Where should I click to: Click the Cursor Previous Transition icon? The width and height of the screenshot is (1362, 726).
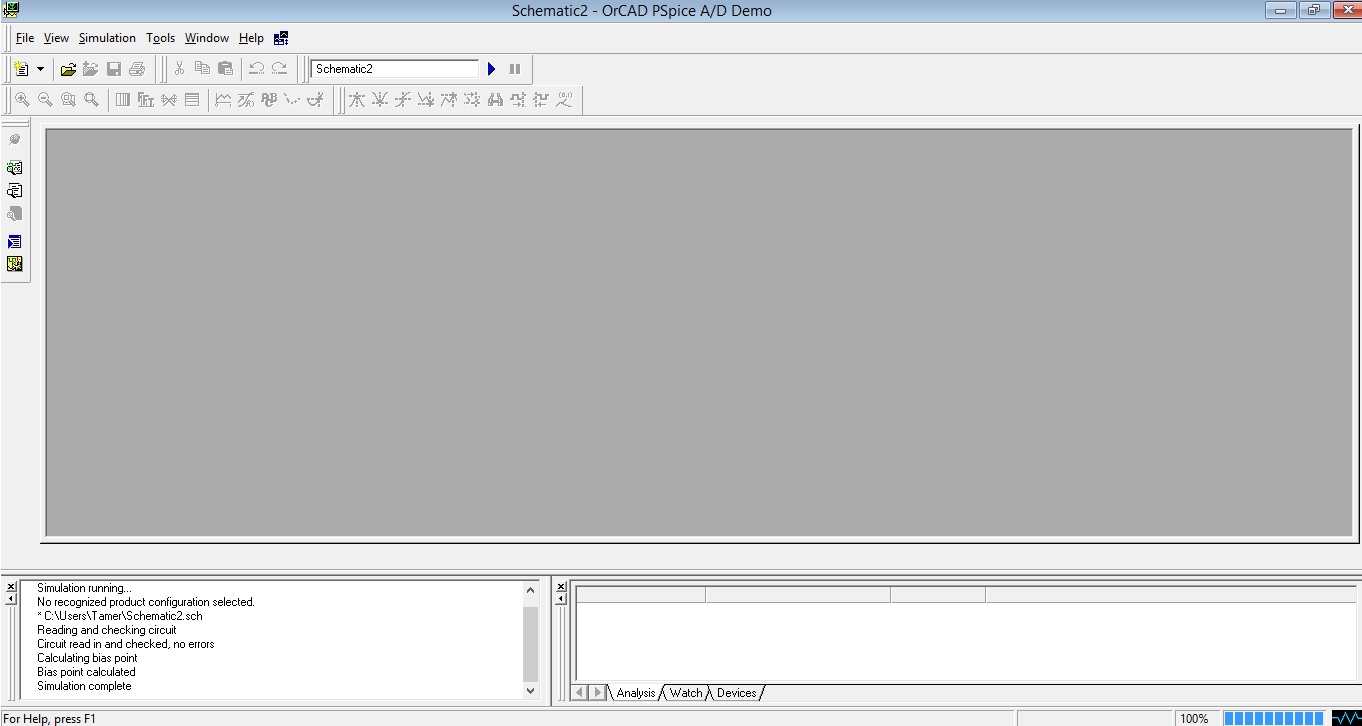540,100
